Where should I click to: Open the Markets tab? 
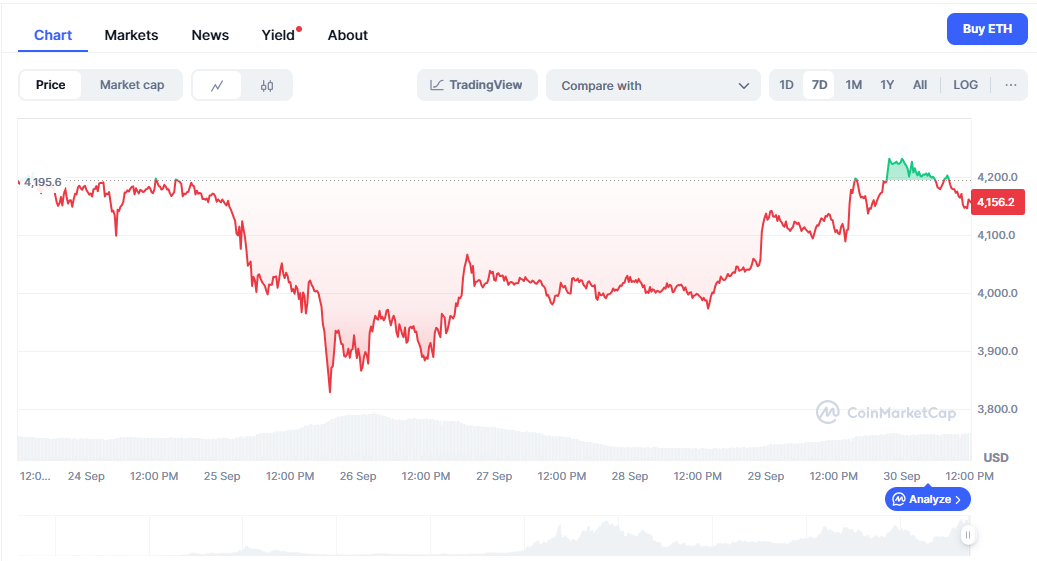pyautogui.click(x=131, y=35)
